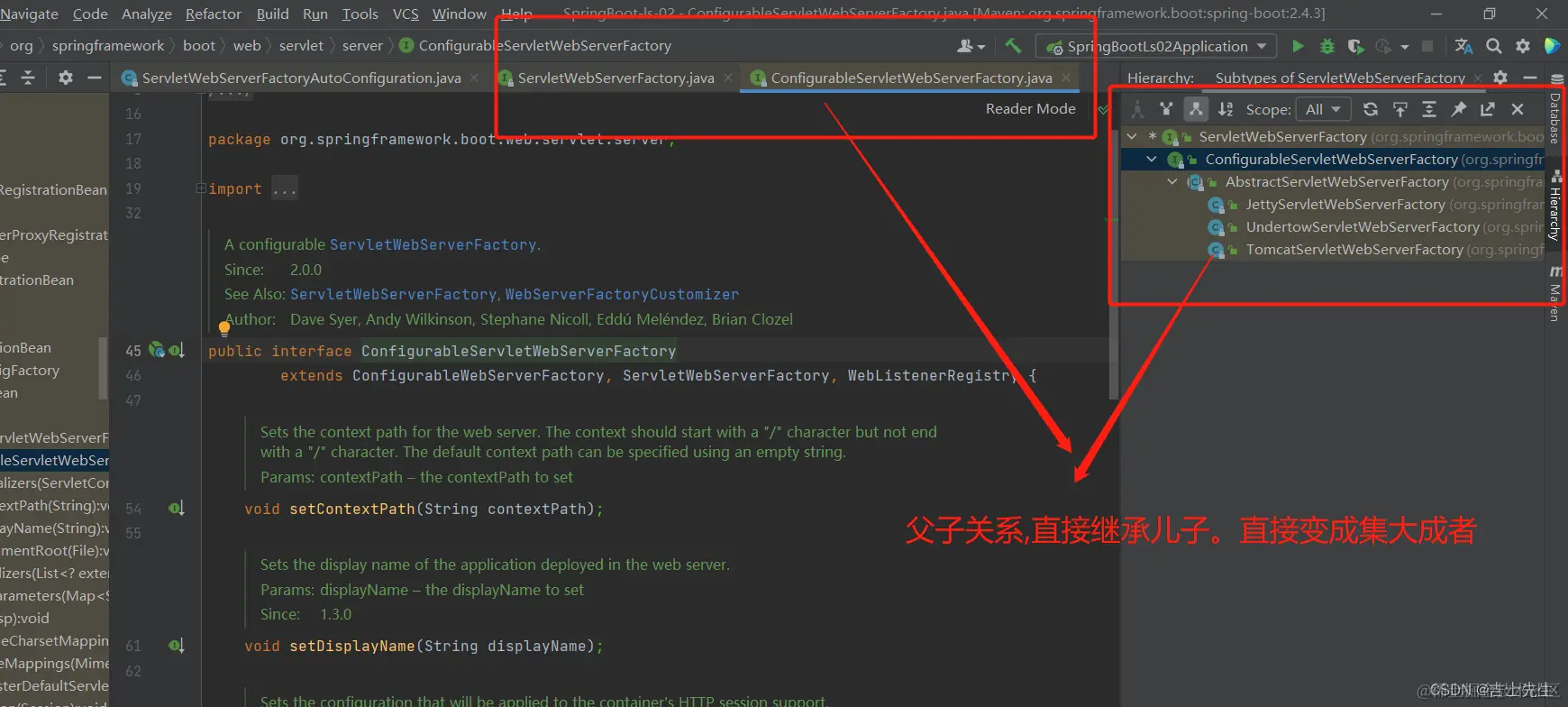
Task: Click autoscroll to source icon in Hierarchy toolbar
Action: (x=1400, y=109)
